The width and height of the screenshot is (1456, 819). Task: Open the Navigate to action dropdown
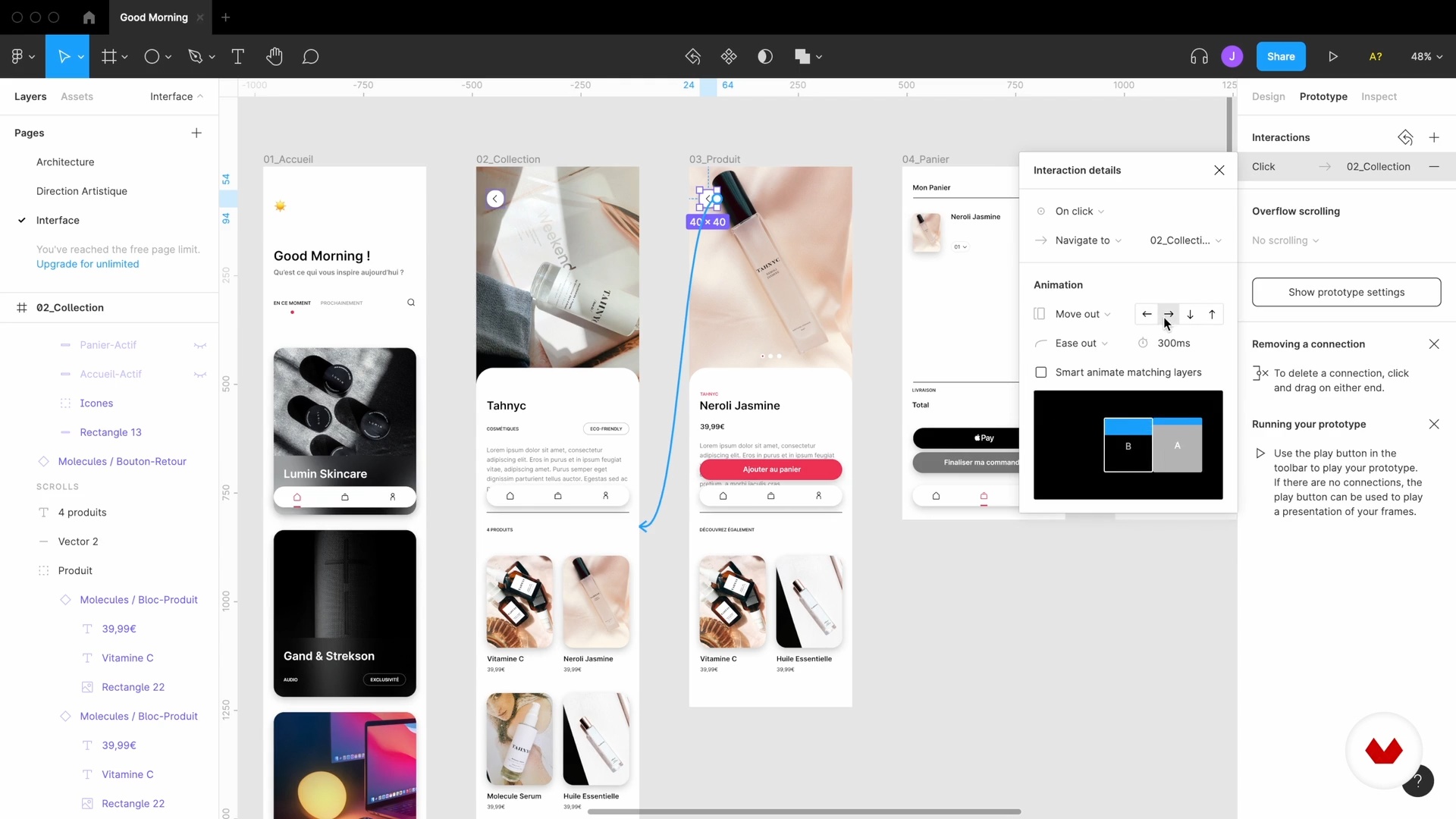(x=1088, y=240)
